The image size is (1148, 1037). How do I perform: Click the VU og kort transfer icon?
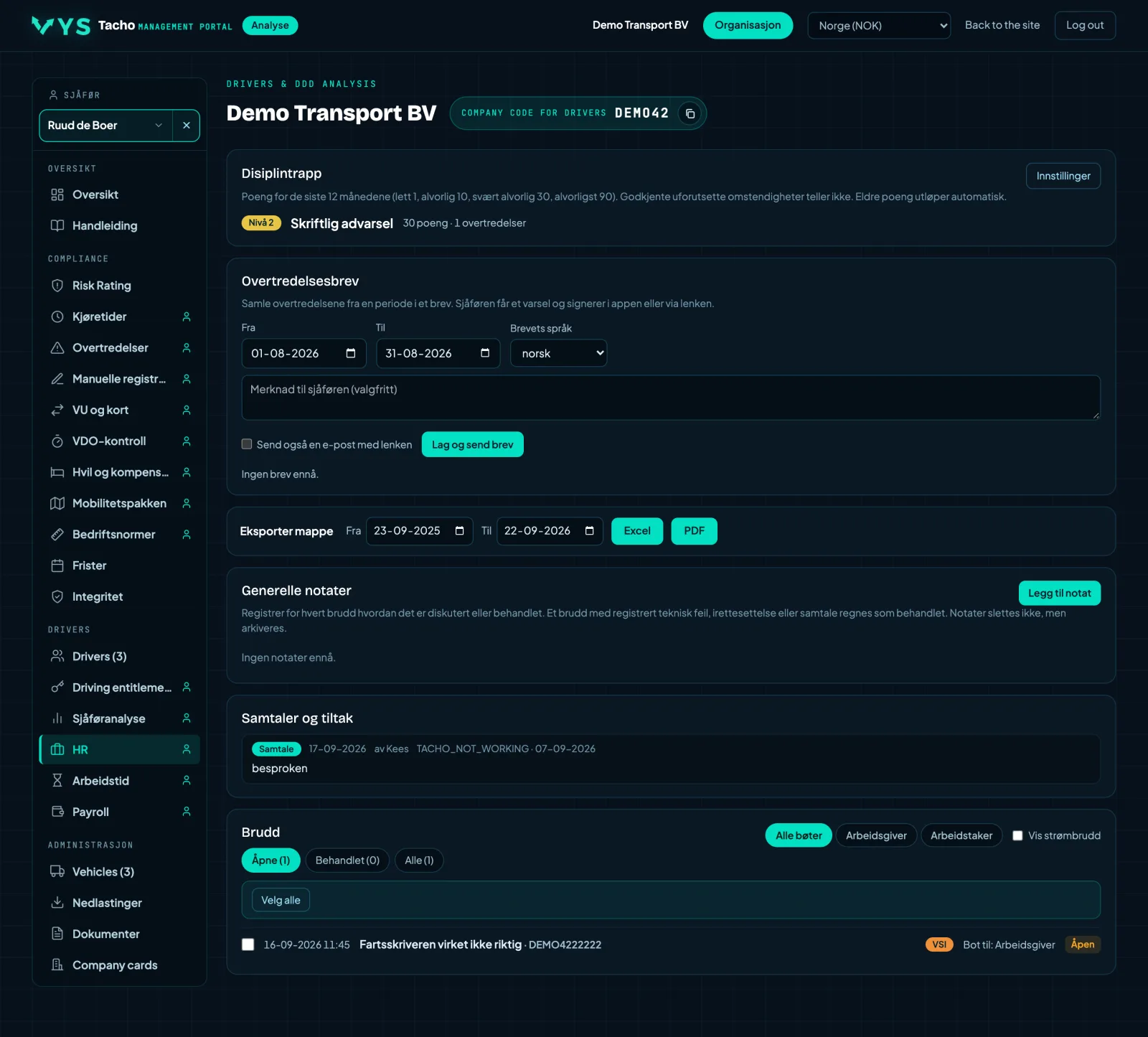click(x=57, y=410)
